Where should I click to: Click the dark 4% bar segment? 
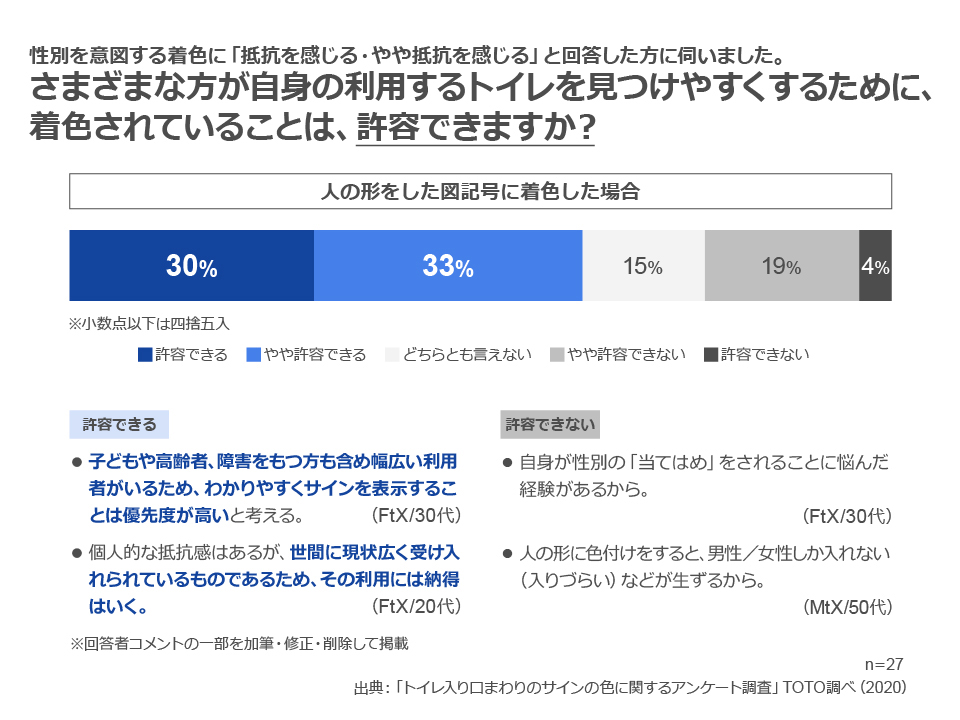click(x=876, y=265)
